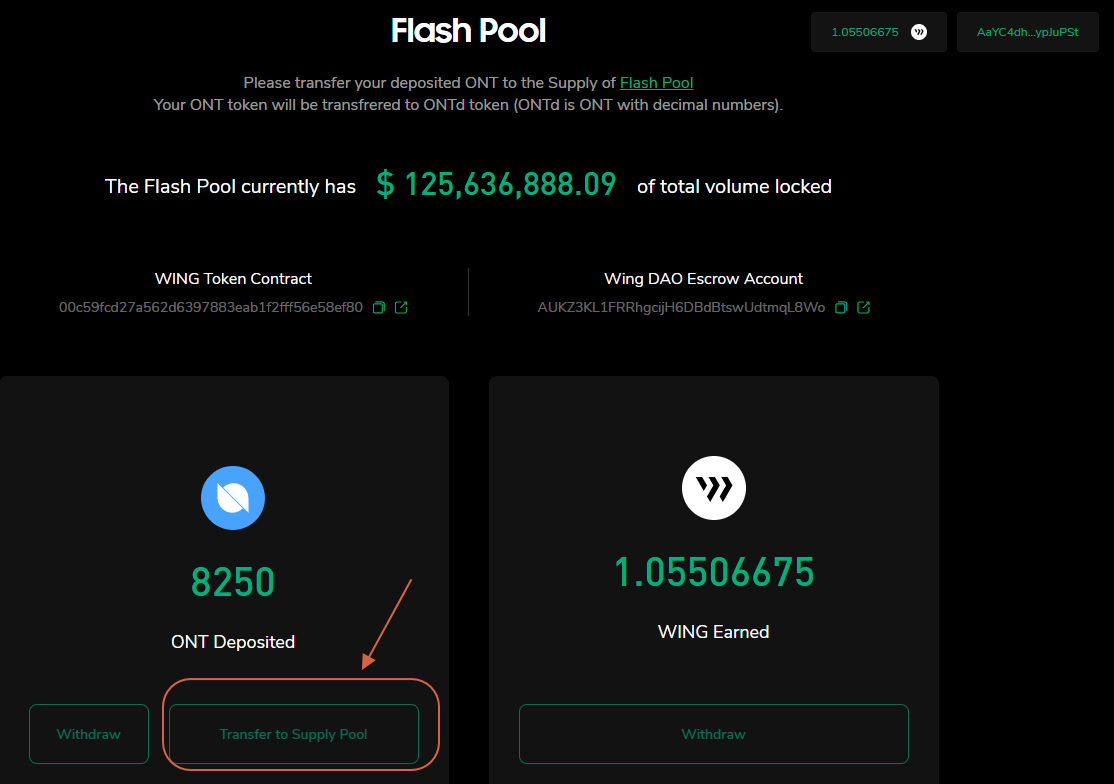
Task: Click the ONT Deposited label
Action: (x=233, y=642)
